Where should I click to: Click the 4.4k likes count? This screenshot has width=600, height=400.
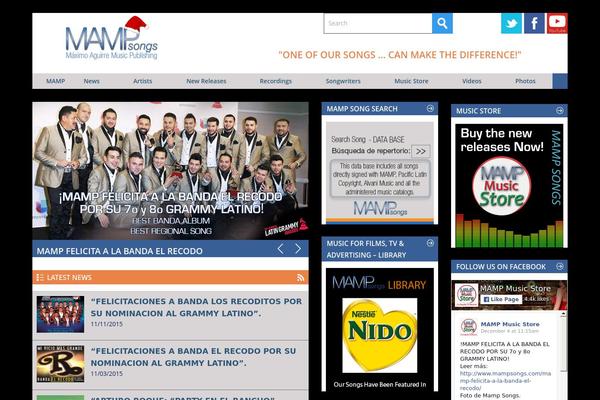coord(536,299)
